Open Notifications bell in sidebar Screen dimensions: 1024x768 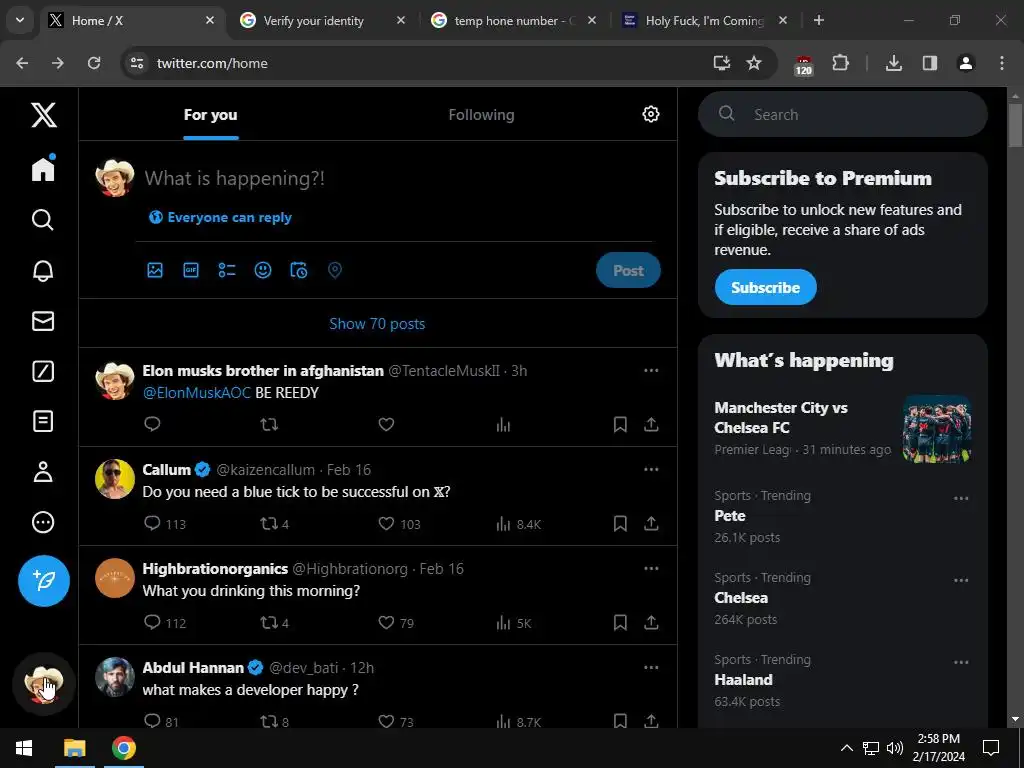43,270
